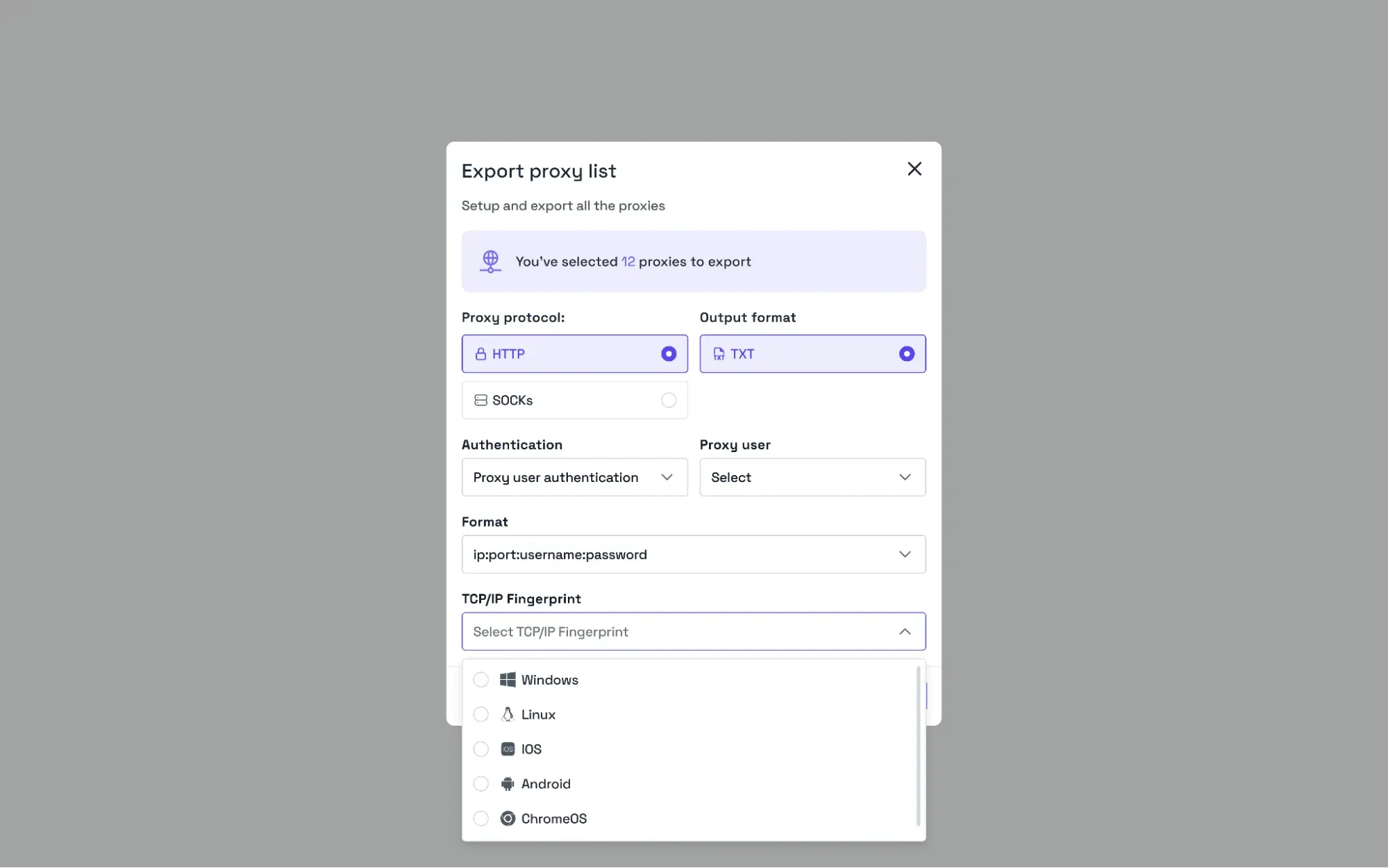Choose the IOS fingerprint radio button

click(480, 749)
